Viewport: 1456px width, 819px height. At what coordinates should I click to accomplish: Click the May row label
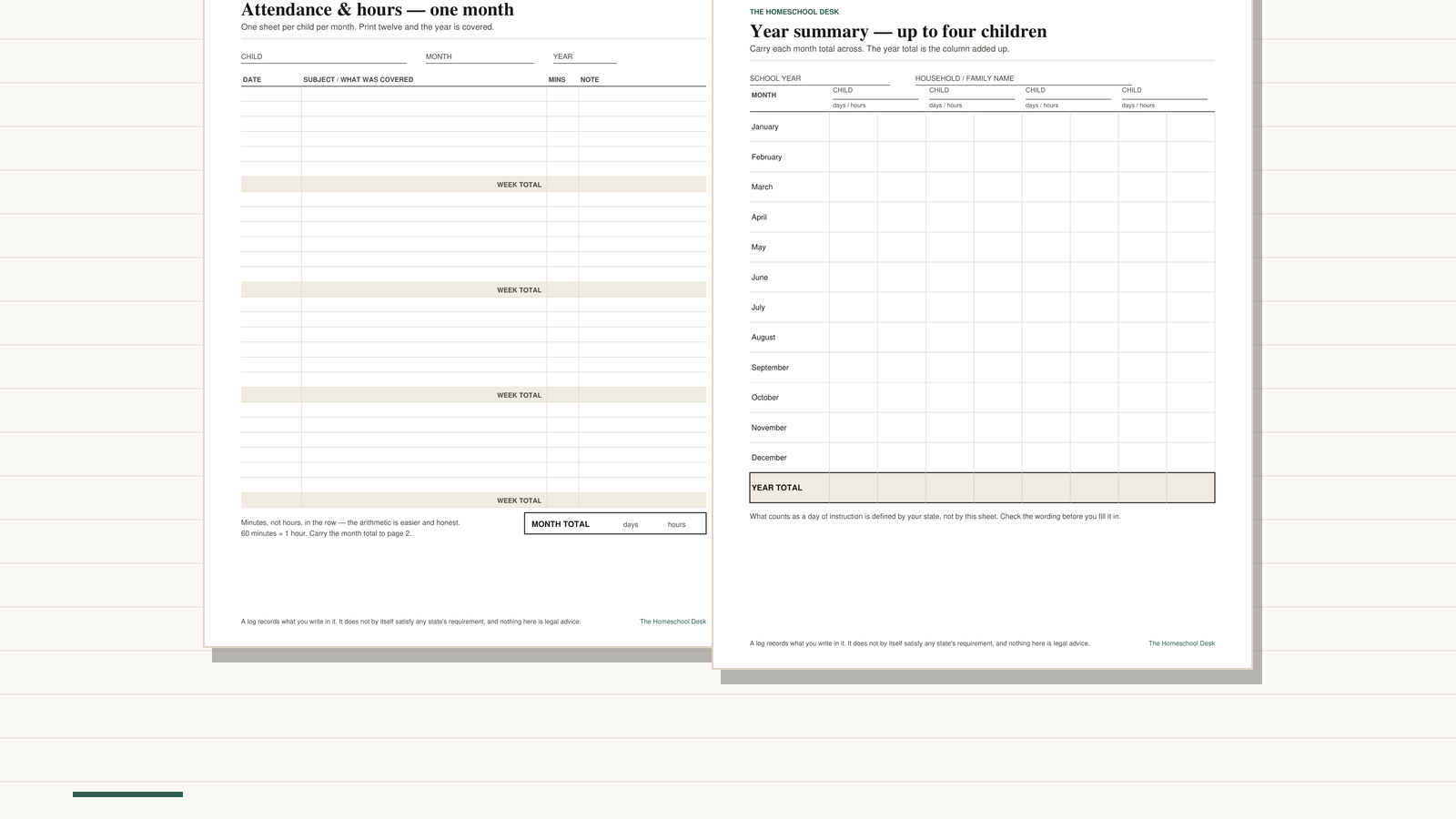758,248
